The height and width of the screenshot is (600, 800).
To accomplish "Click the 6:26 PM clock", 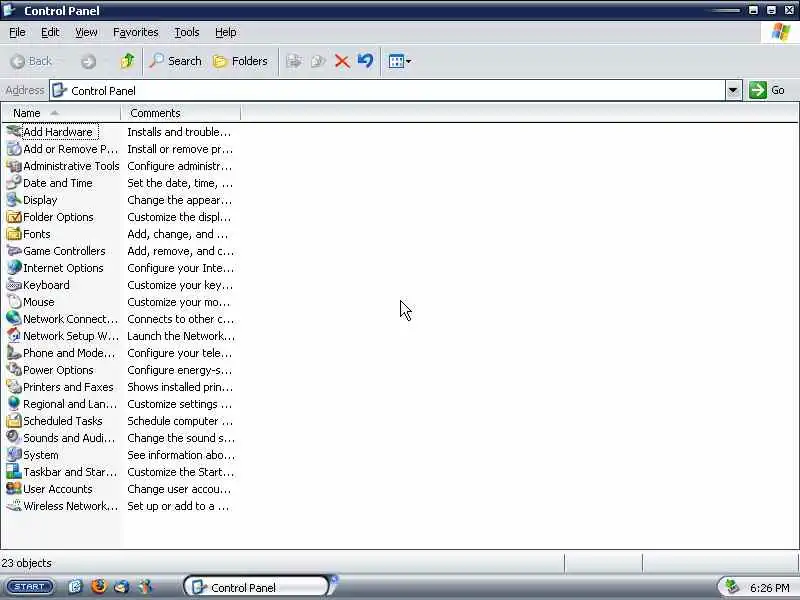I will click(769, 588).
